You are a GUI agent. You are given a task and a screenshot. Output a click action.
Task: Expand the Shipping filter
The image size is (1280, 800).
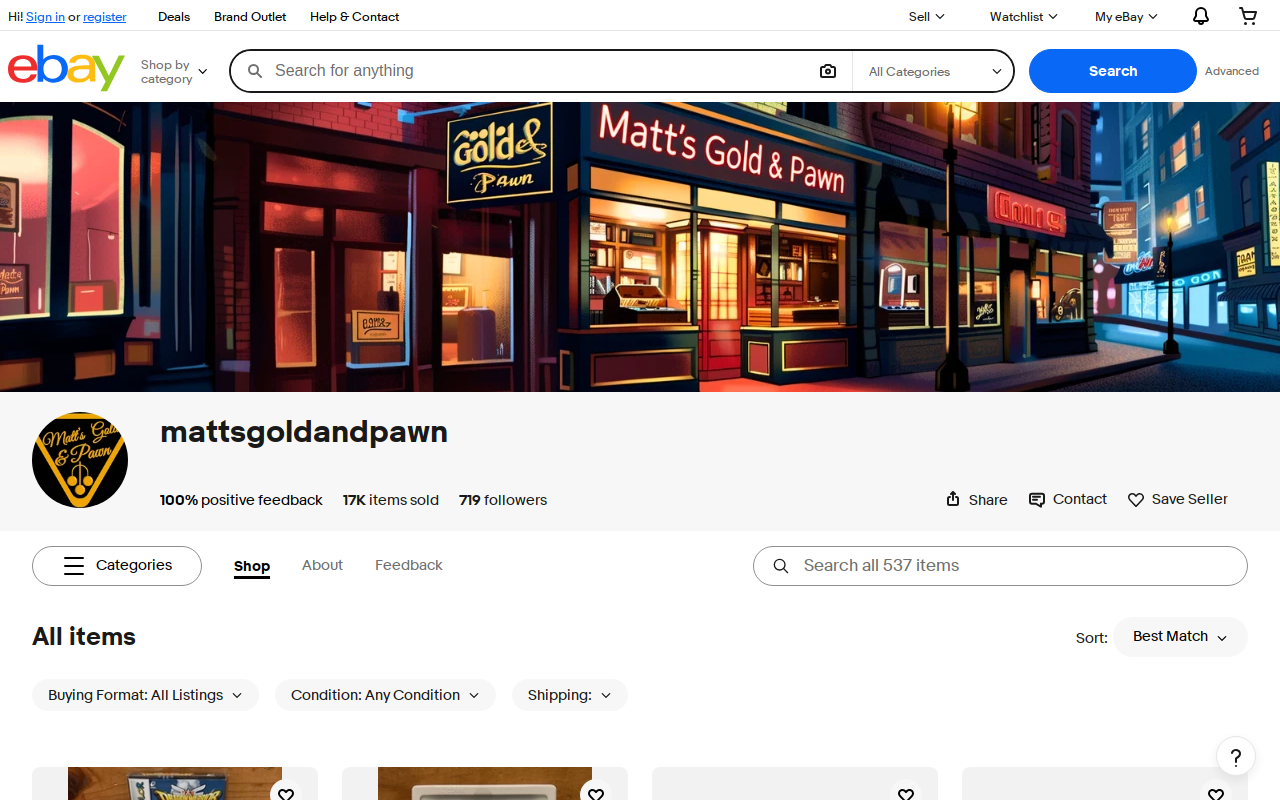point(570,695)
